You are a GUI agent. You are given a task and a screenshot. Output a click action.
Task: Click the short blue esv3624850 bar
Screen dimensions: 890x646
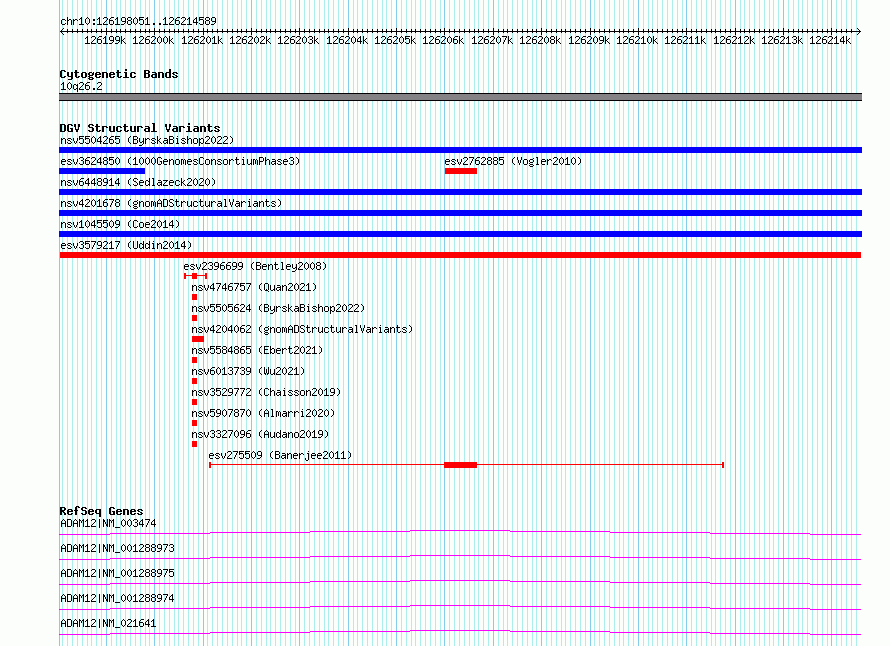coord(102,171)
